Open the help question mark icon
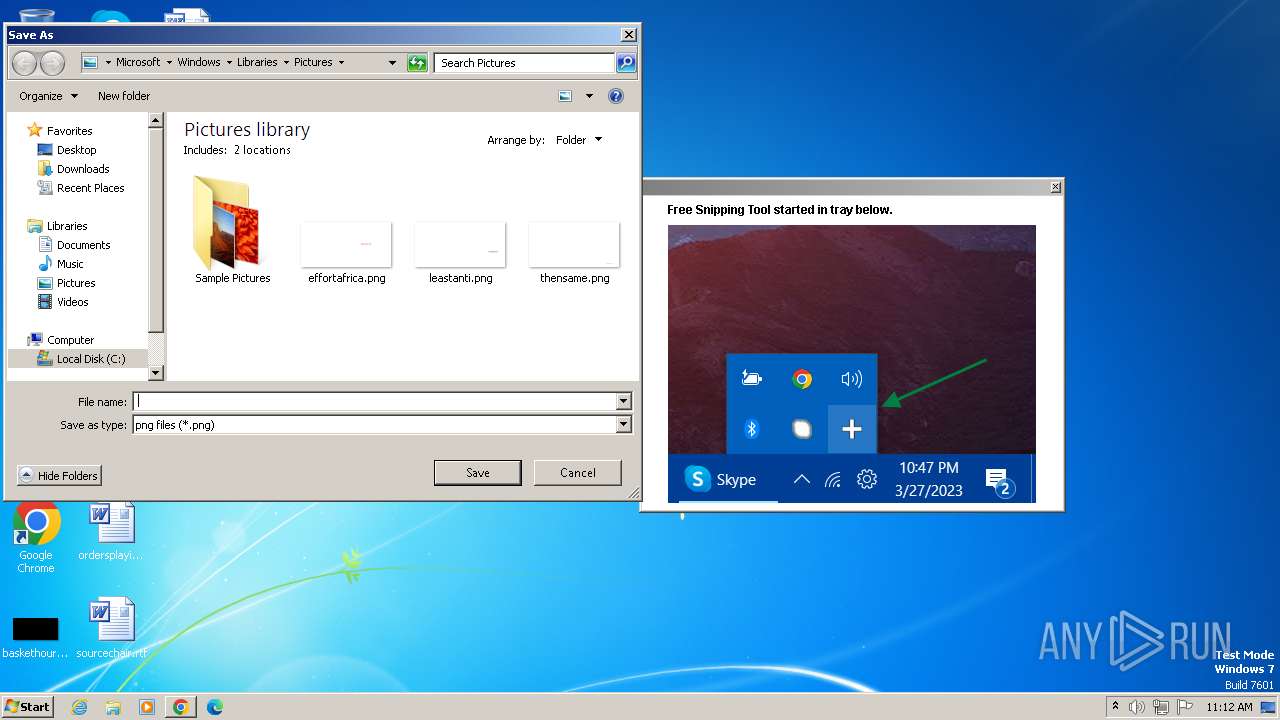 coord(616,96)
